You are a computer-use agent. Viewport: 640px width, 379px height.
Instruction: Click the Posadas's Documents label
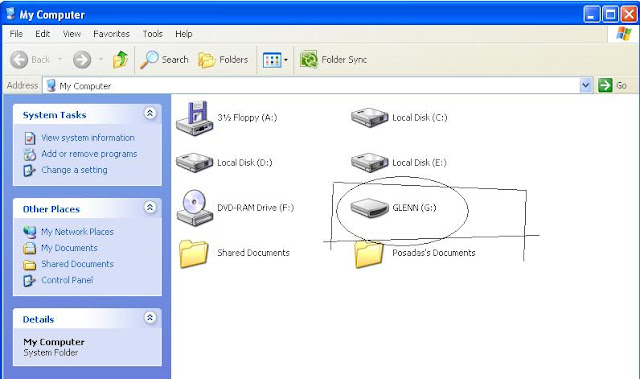tap(433, 253)
